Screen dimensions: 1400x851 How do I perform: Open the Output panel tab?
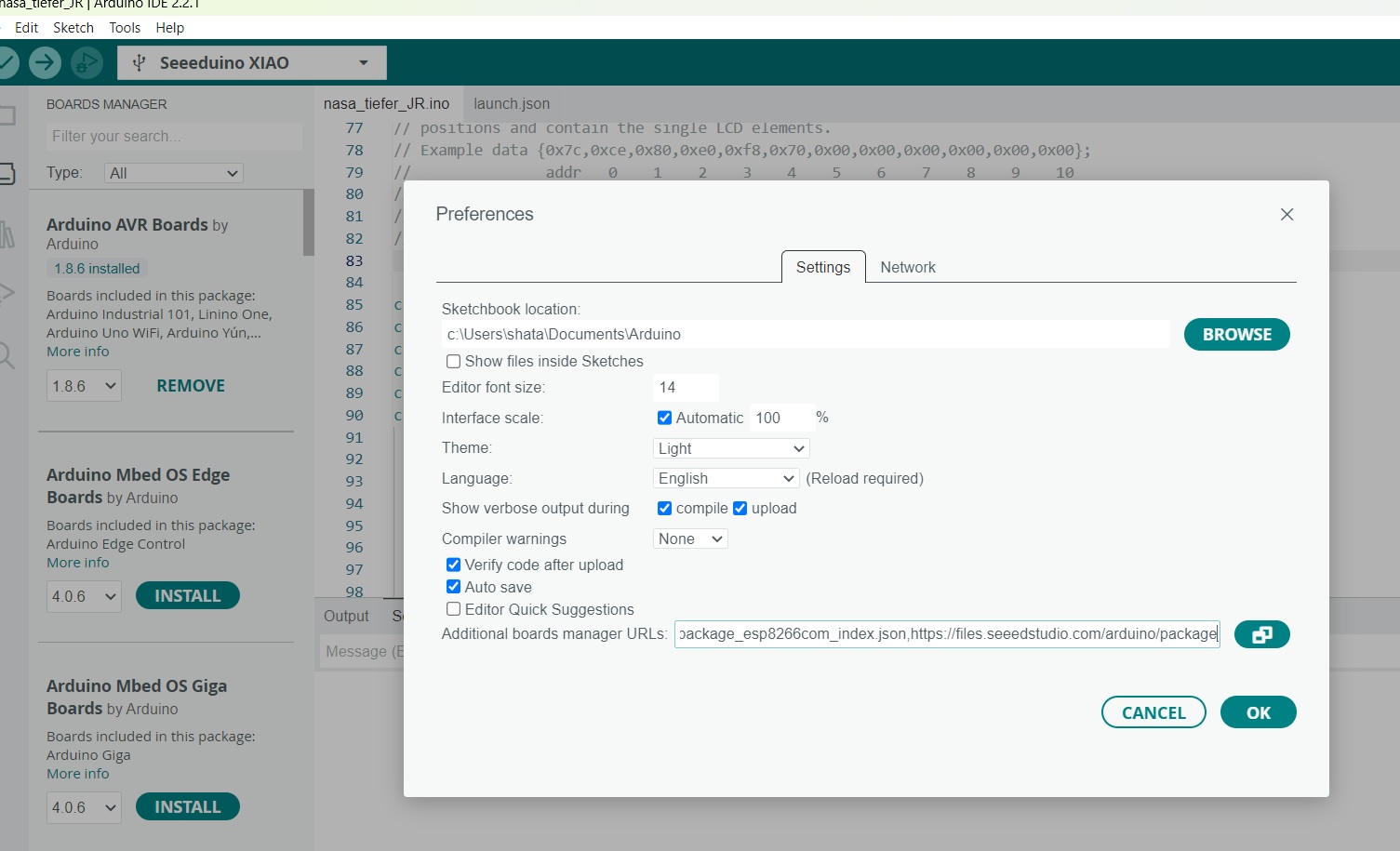(x=346, y=616)
